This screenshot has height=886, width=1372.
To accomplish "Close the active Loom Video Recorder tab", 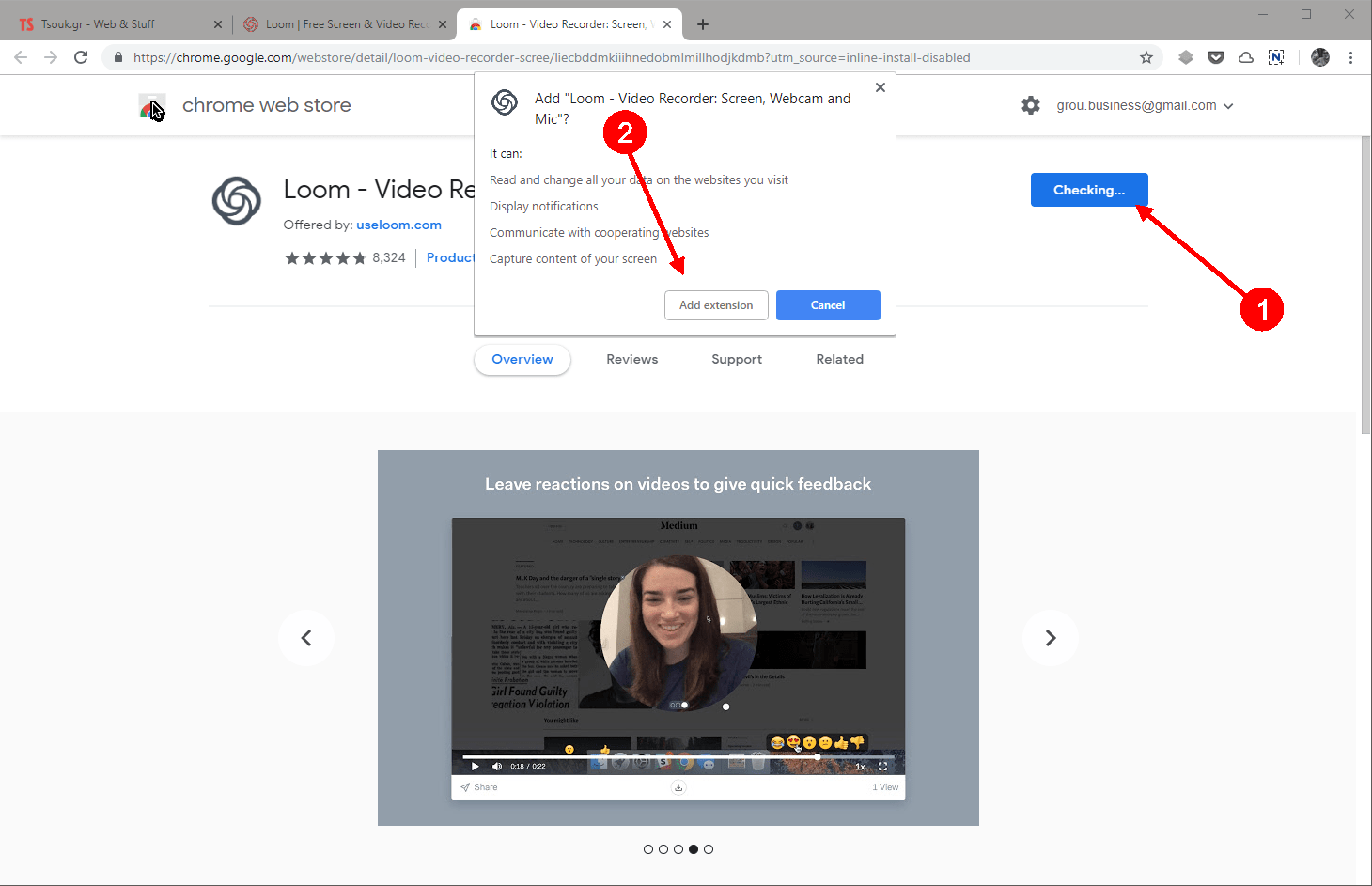I will (667, 24).
